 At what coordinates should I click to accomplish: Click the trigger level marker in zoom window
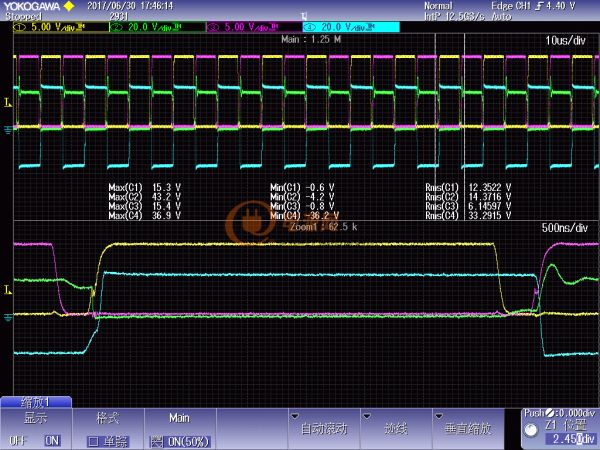point(8,290)
